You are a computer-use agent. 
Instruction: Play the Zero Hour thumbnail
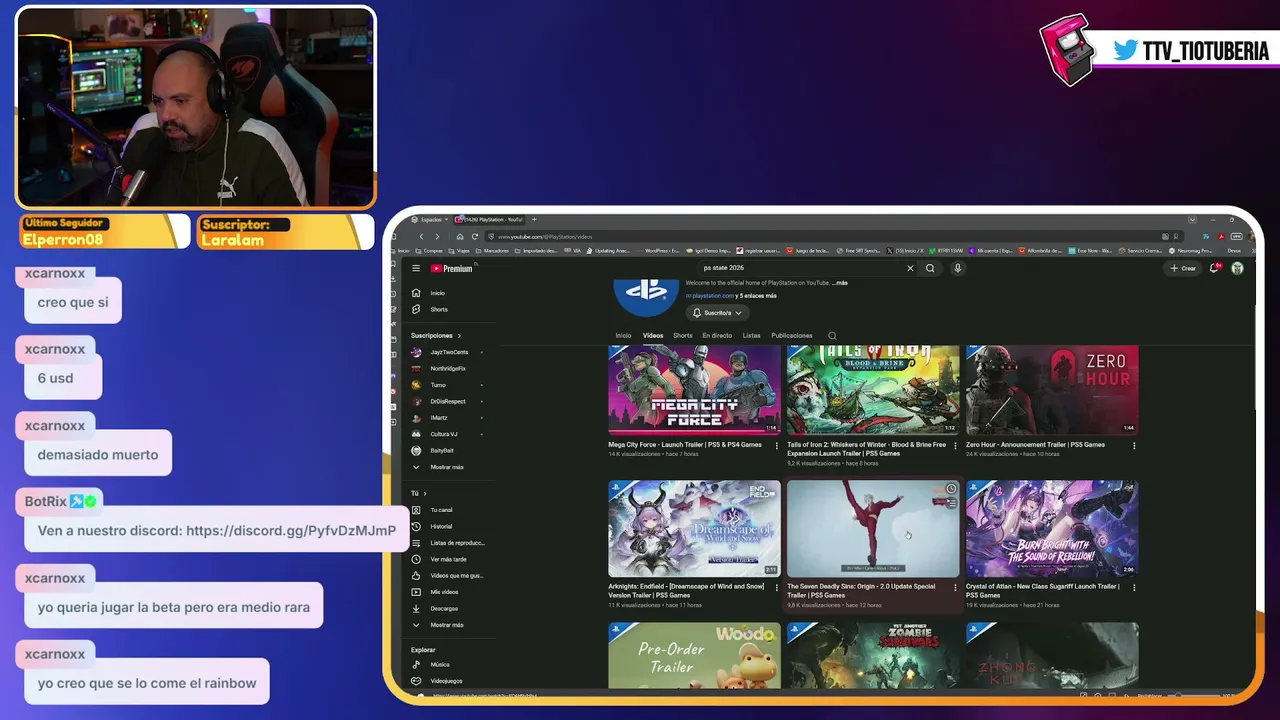click(x=1052, y=391)
